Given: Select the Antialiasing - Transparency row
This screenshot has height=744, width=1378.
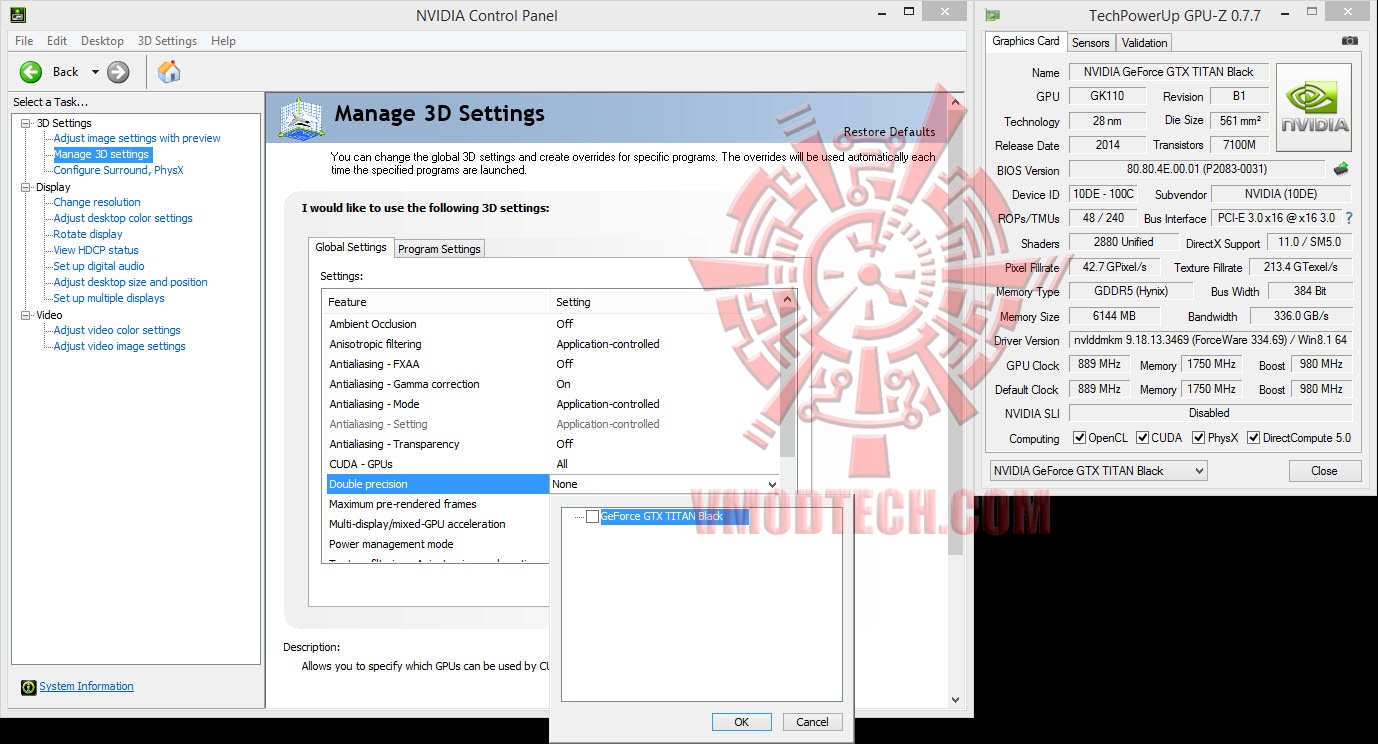Looking at the screenshot, I should coord(551,444).
